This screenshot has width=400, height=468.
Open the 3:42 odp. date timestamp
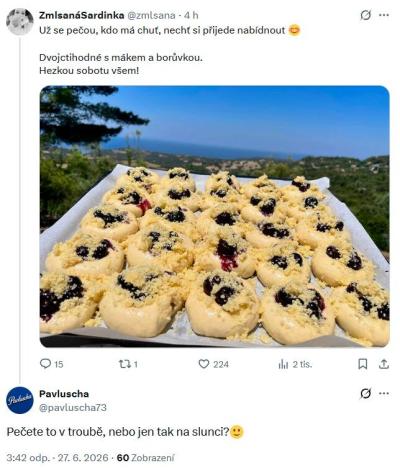click(x=57, y=458)
